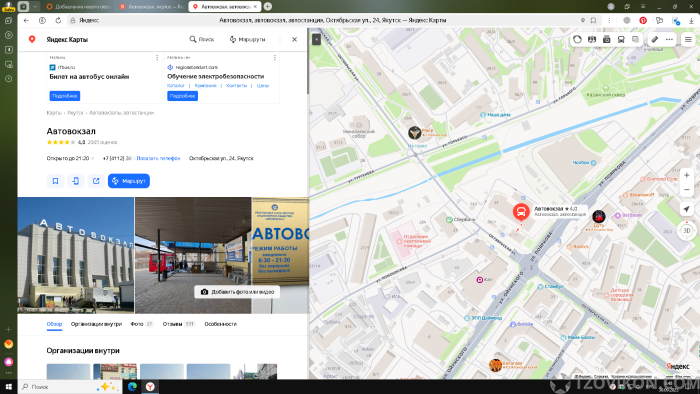Reveal number via Показать телефон link

(158, 158)
